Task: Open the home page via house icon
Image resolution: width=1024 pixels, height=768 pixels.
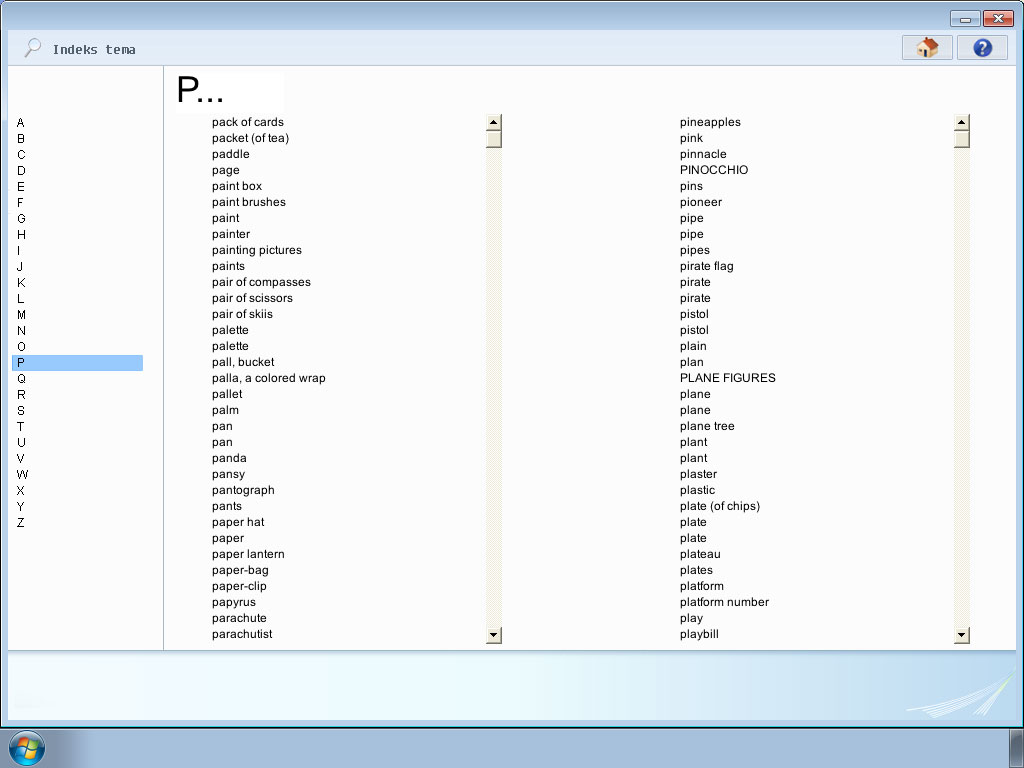Action: click(x=927, y=48)
